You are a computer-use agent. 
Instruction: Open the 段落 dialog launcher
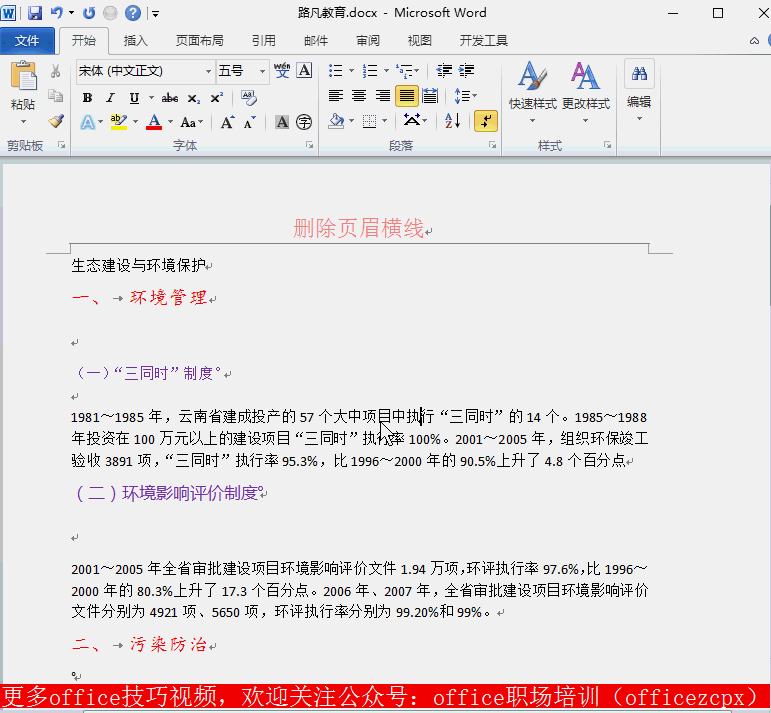point(492,145)
